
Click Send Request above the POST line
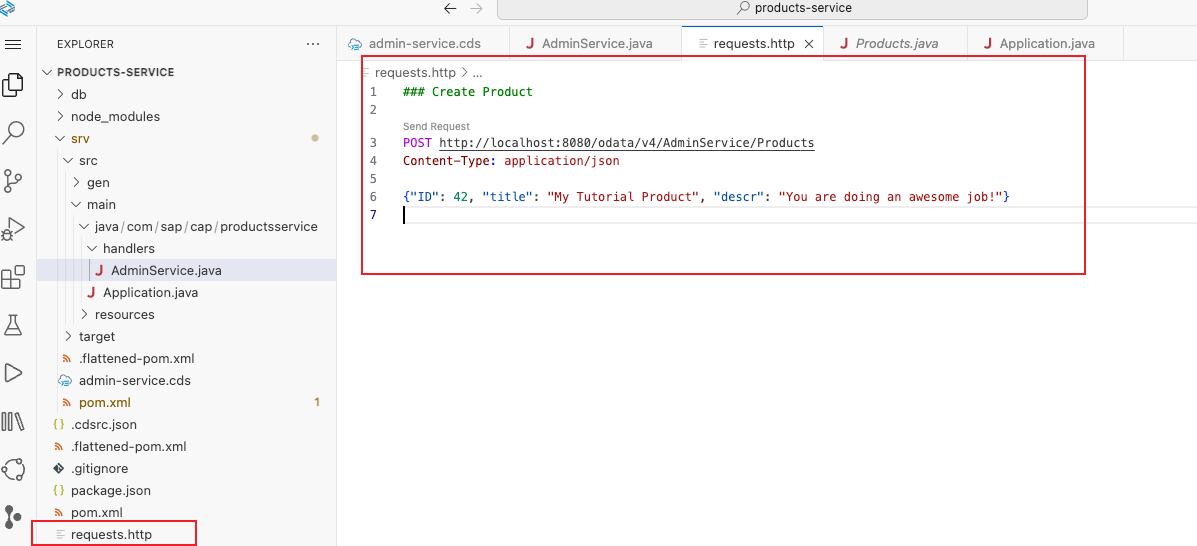click(x=436, y=127)
